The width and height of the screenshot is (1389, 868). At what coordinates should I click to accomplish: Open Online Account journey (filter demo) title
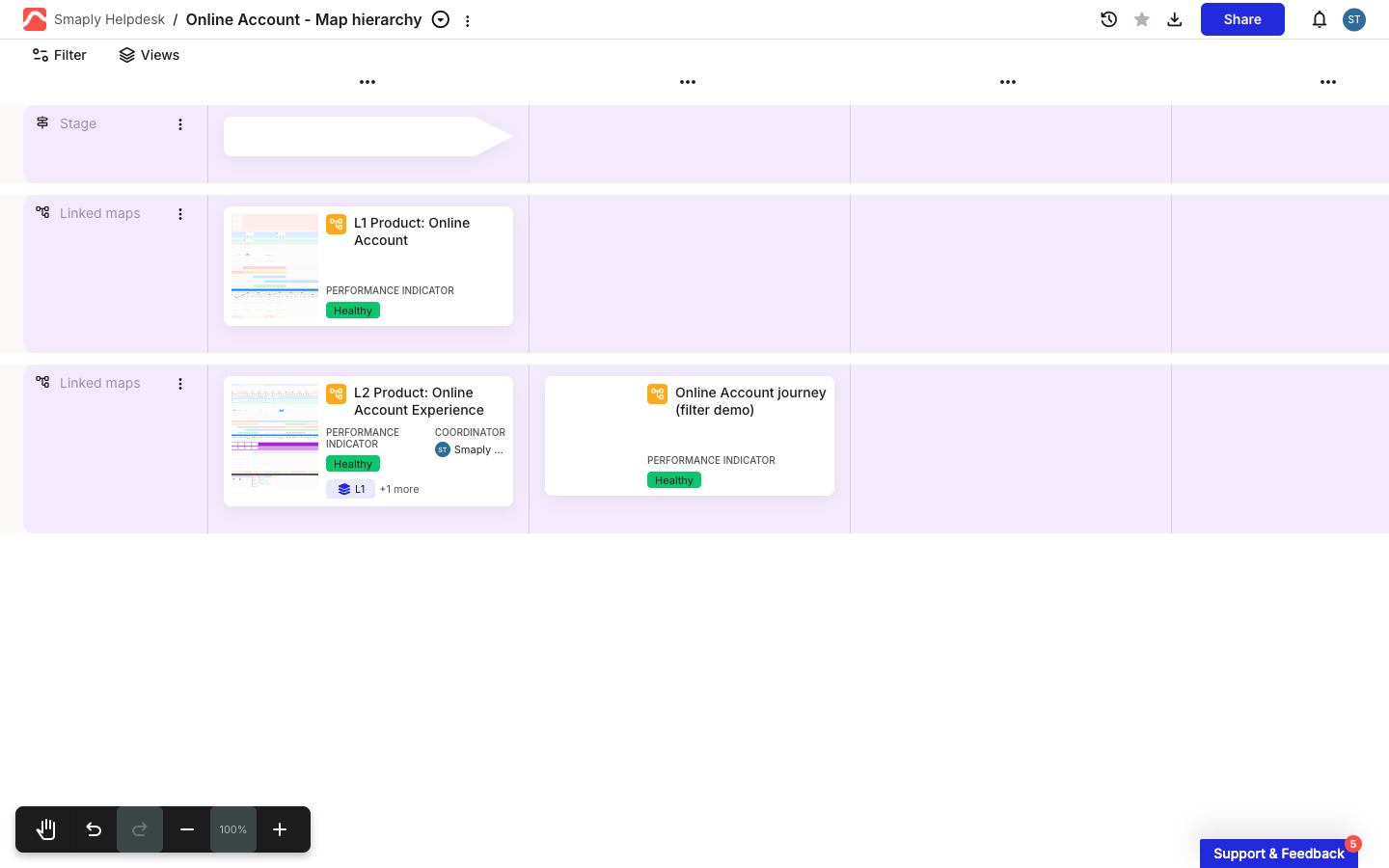(750, 401)
